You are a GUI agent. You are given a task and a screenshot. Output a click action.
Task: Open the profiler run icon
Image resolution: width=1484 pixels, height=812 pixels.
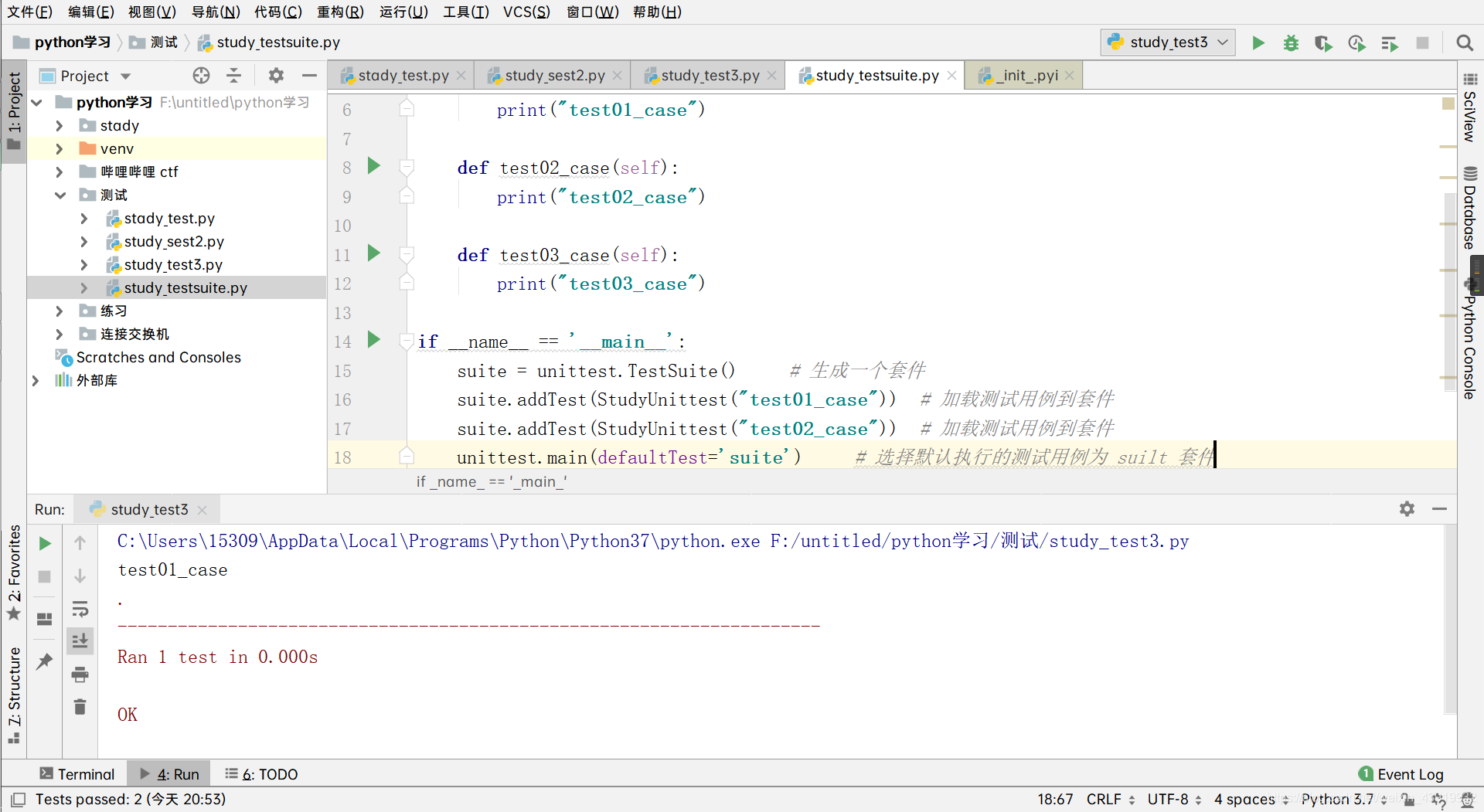[1356, 42]
